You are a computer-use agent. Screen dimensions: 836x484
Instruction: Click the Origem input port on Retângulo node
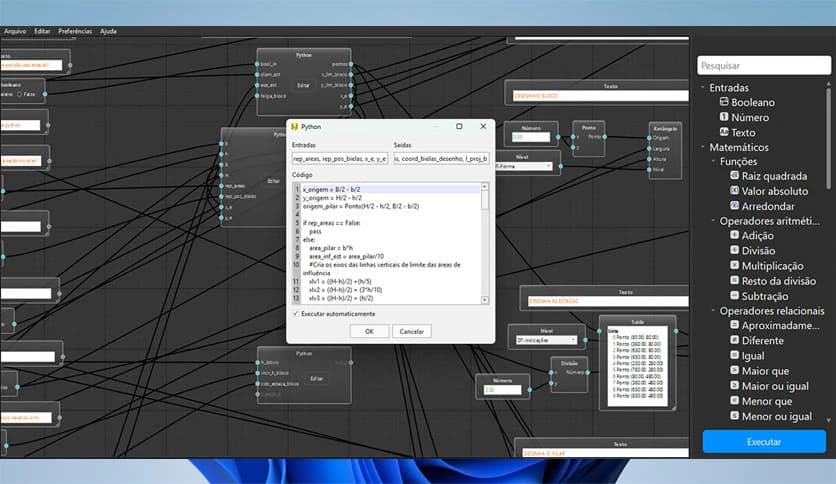[649, 138]
